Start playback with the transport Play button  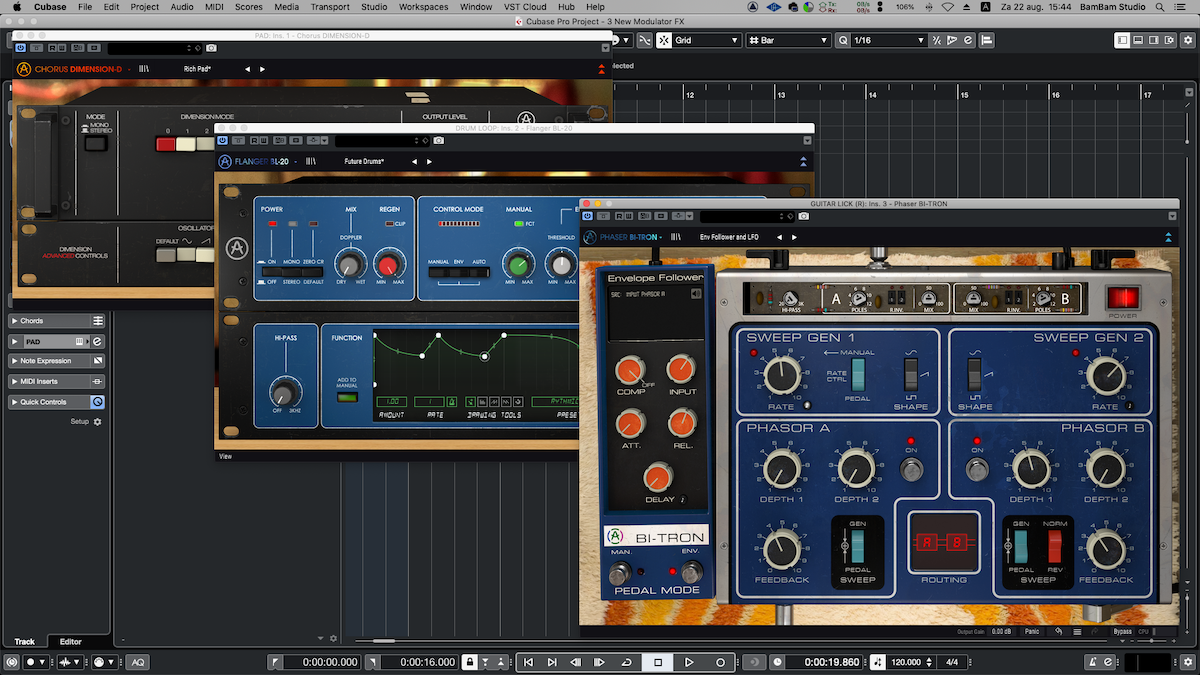(x=689, y=662)
